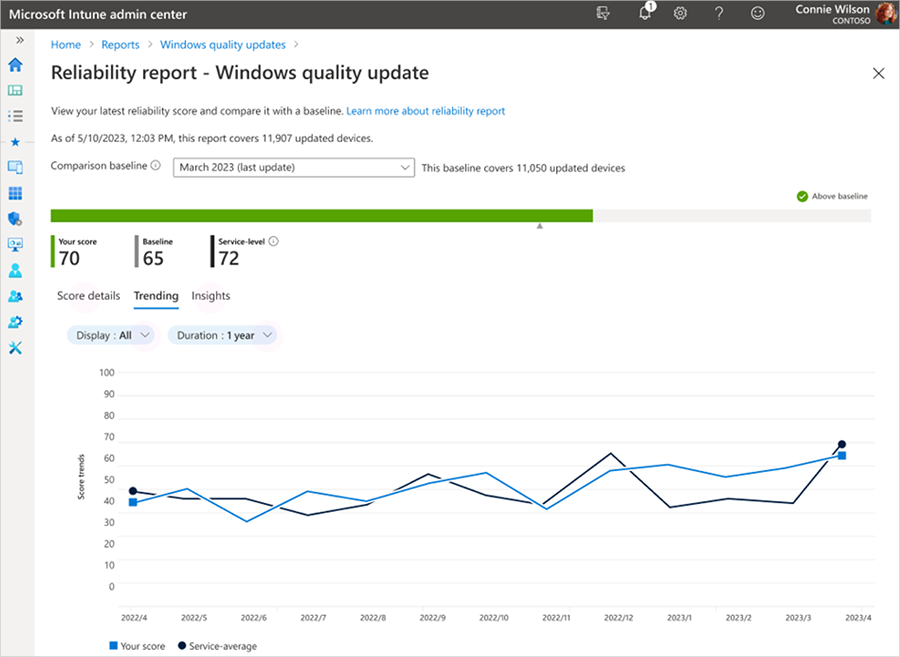Click the 2022/9 axis label
Viewport: 900px width, 657px height.
433,618
